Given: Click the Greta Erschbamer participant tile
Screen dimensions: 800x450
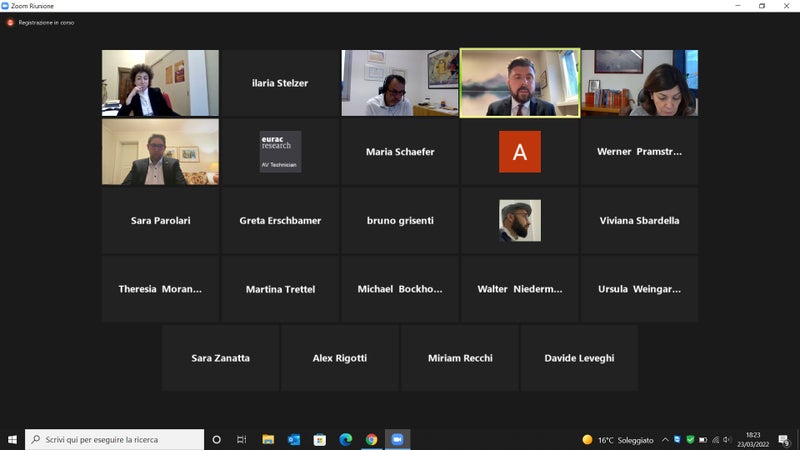Looking at the screenshot, I should (280, 220).
